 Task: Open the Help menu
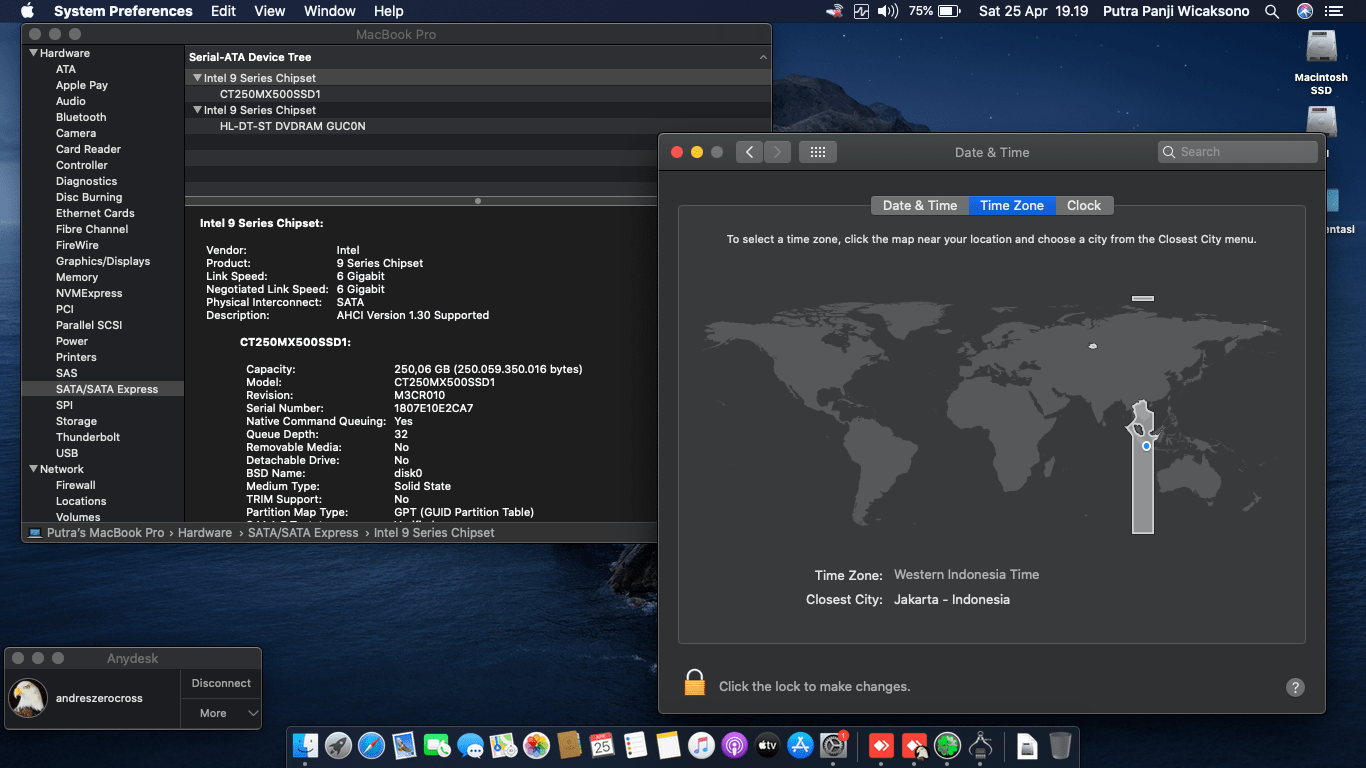pyautogui.click(x=389, y=11)
